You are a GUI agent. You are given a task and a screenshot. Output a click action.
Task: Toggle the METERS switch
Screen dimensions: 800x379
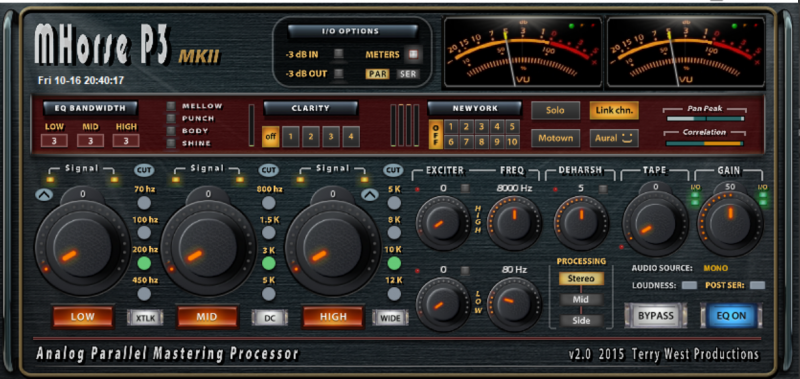[x=412, y=54]
